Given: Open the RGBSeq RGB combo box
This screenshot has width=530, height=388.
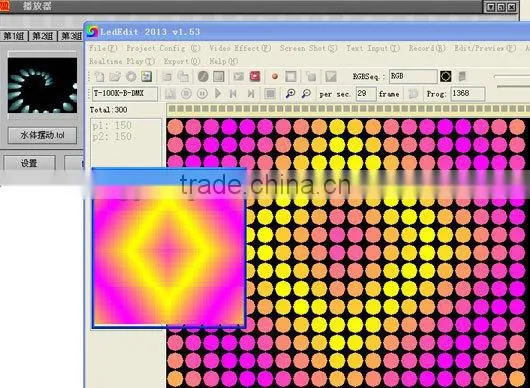Looking at the screenshot, I should (x=413, y=77).
